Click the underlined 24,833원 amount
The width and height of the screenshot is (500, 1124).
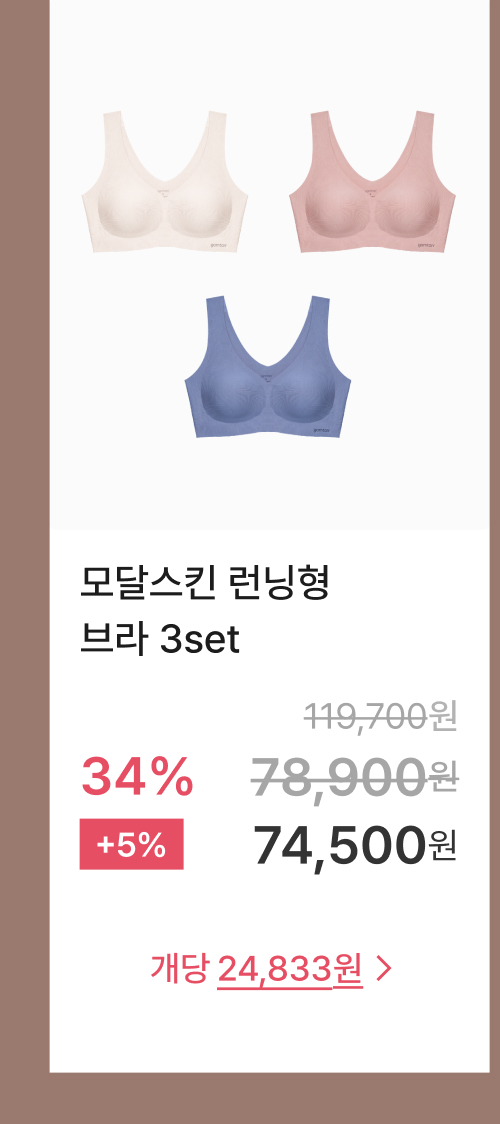click(x=290, y=971)
